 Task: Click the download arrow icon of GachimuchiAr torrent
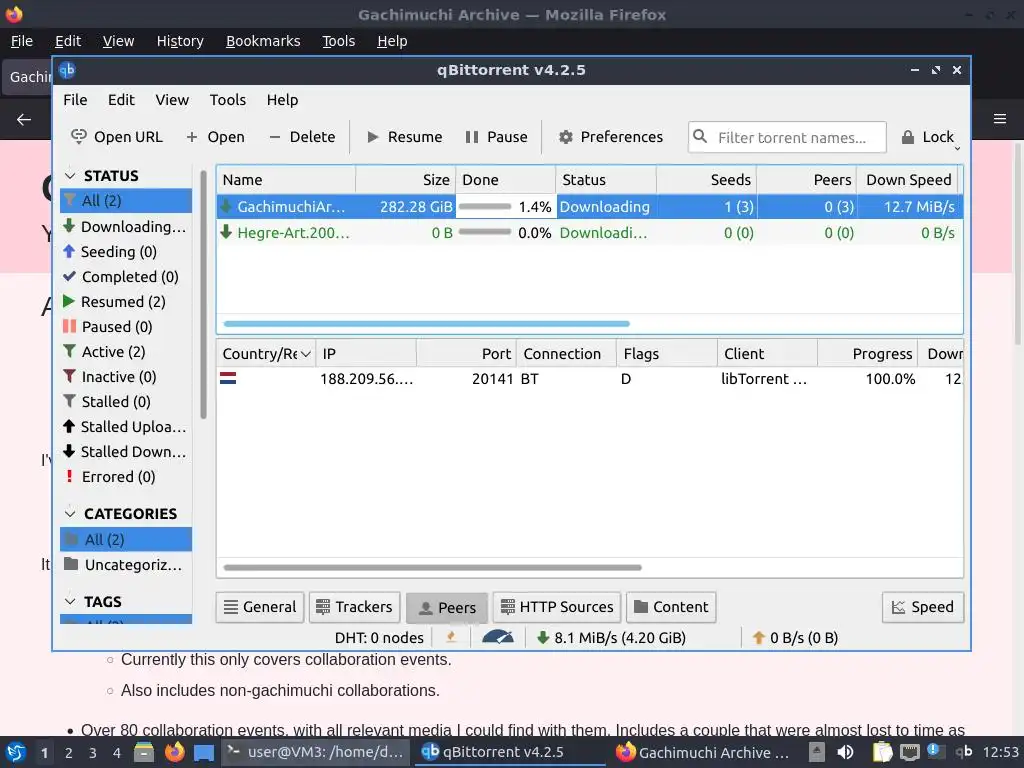tap(226, 206)
